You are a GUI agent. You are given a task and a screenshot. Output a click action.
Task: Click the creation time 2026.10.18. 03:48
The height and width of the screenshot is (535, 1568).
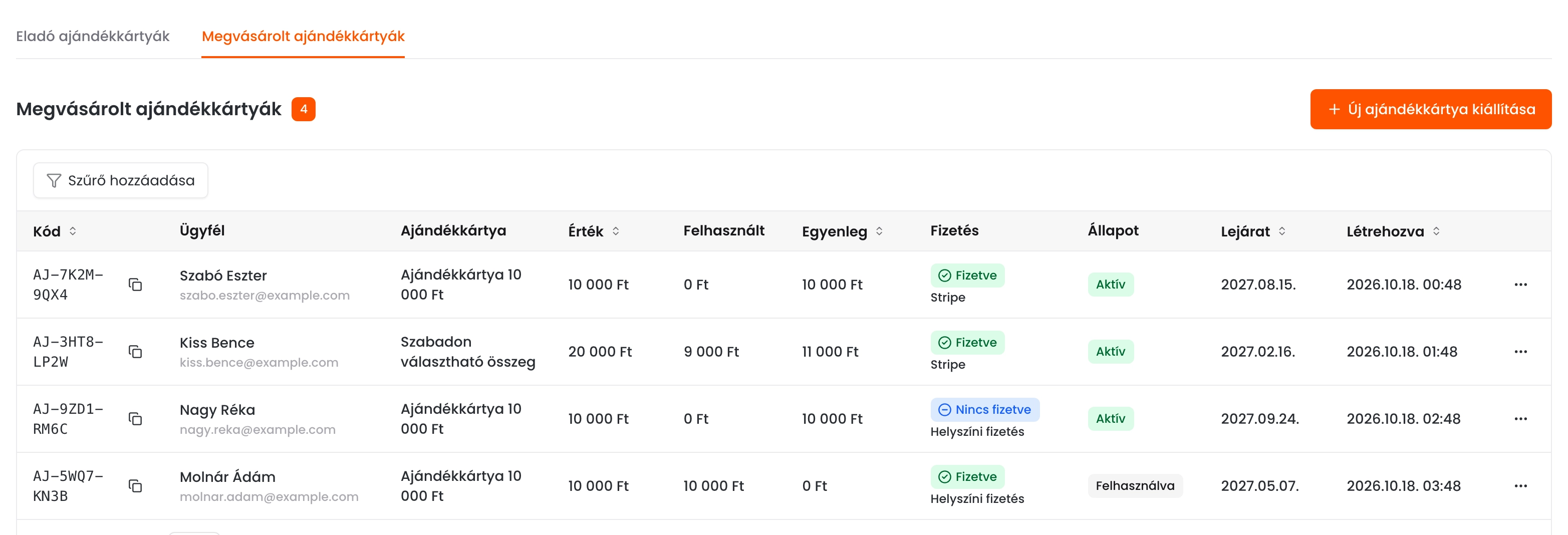(1403, 486)
